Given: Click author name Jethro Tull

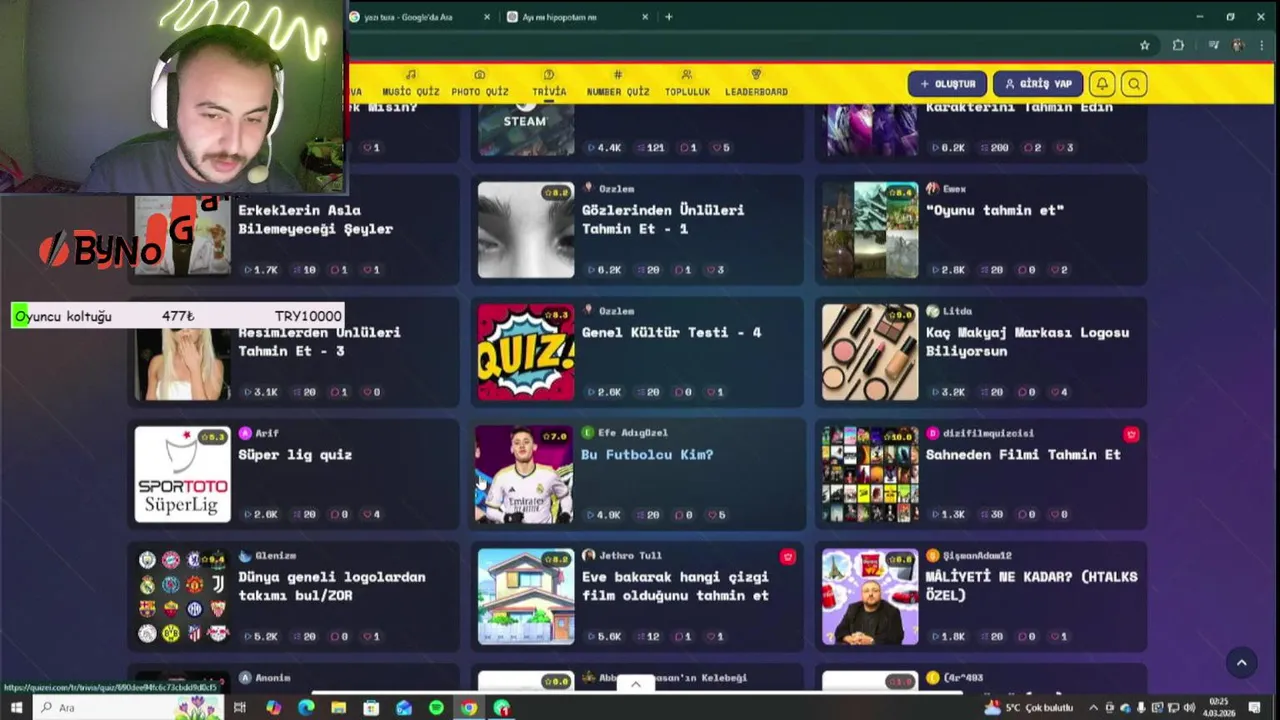Looking at the screenshot, I should click(629, 555).
